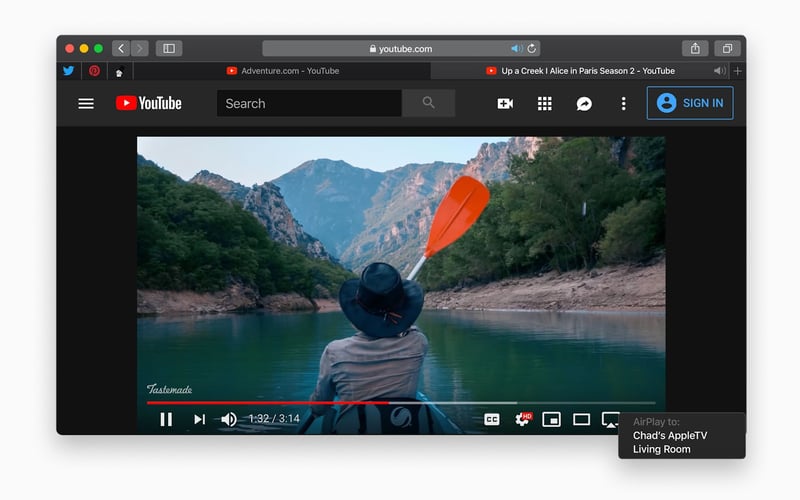The height and width of the screenshot is (500, 800).
Task: Focus the YouTube Search field
Action: click(x=309, y=104)
